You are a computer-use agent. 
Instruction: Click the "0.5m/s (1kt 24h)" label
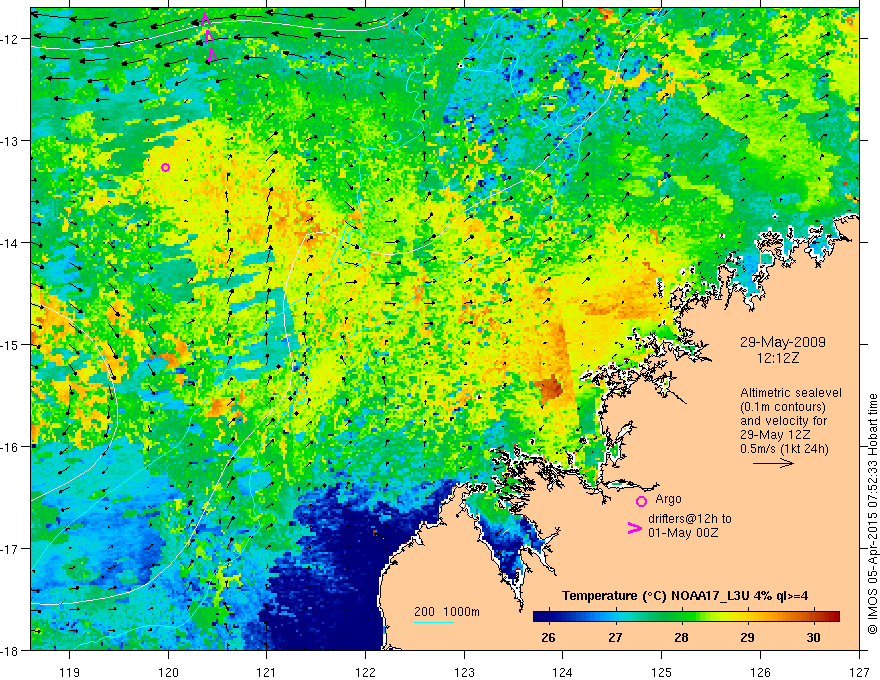(x=784, y=448)
